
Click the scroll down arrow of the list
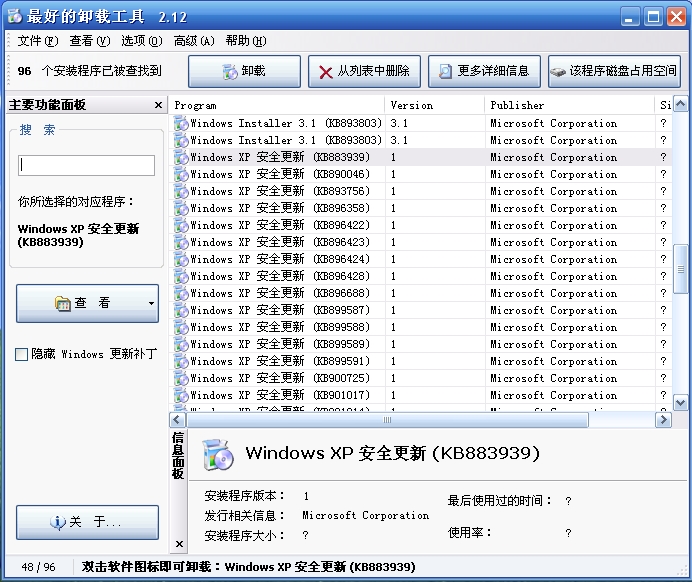(681, 402)
